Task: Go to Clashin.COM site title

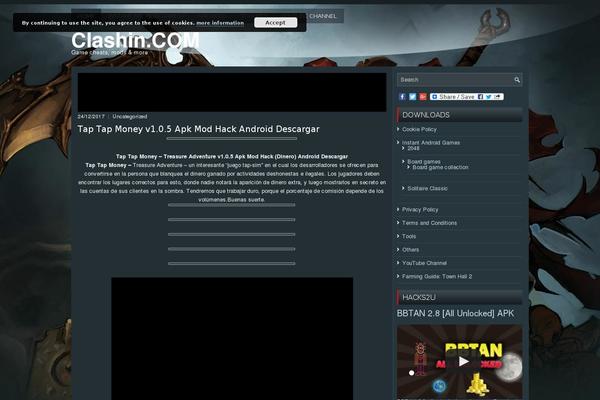Action: (x=135, y=40)
